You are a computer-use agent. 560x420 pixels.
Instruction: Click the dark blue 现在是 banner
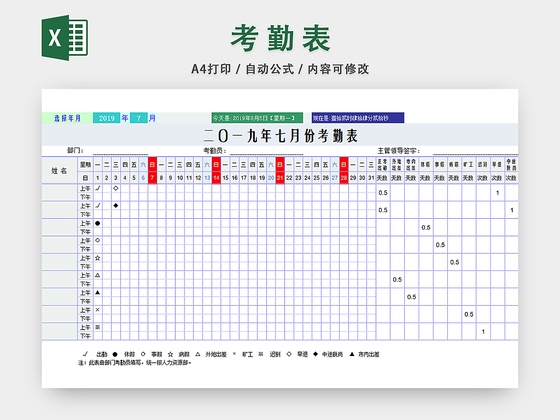[358, 118]
